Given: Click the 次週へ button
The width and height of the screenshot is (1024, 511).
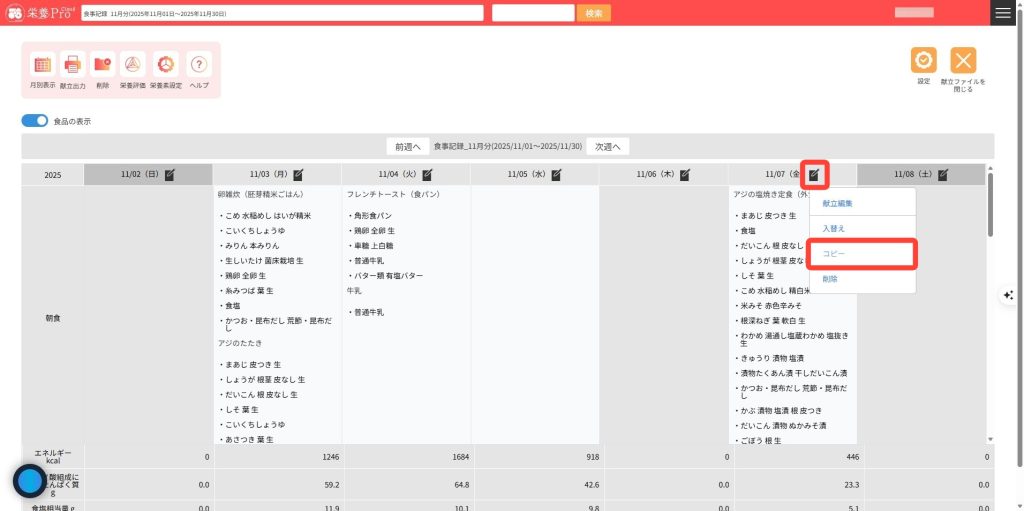Looking at the screenshot, I should (607, 146).
